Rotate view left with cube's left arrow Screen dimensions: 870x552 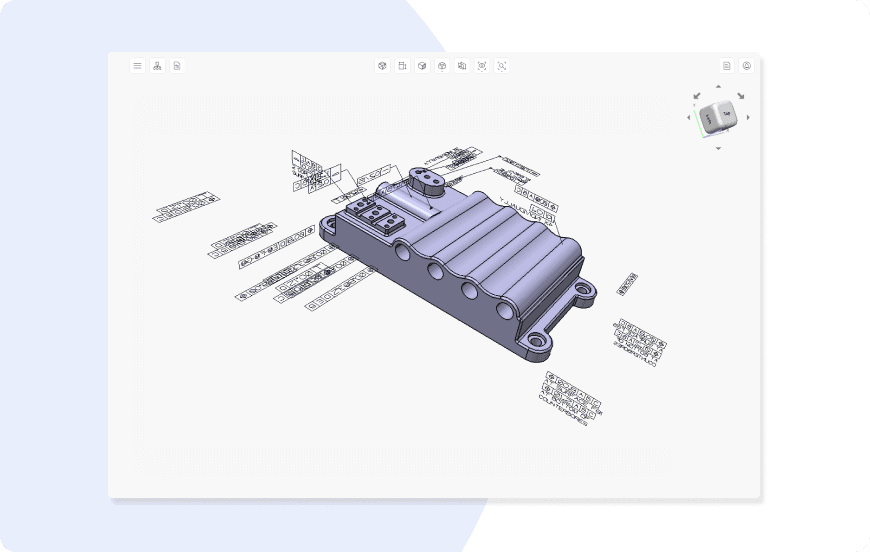pos(689,118)
